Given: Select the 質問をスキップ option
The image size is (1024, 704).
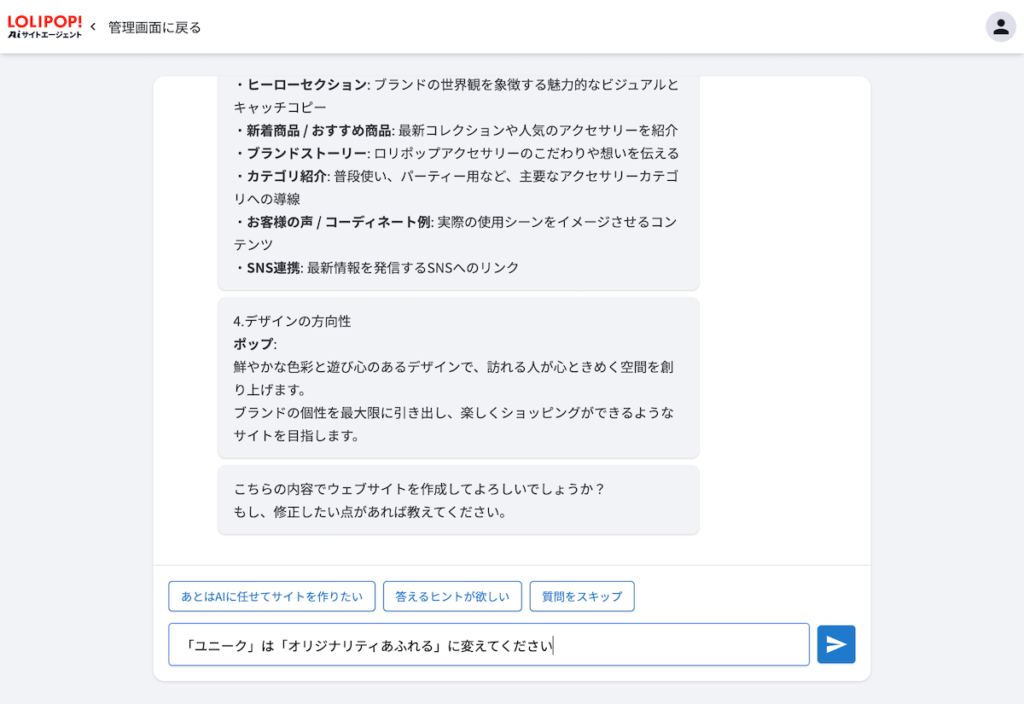Looking at the screenshot, I should click(581, 596).
